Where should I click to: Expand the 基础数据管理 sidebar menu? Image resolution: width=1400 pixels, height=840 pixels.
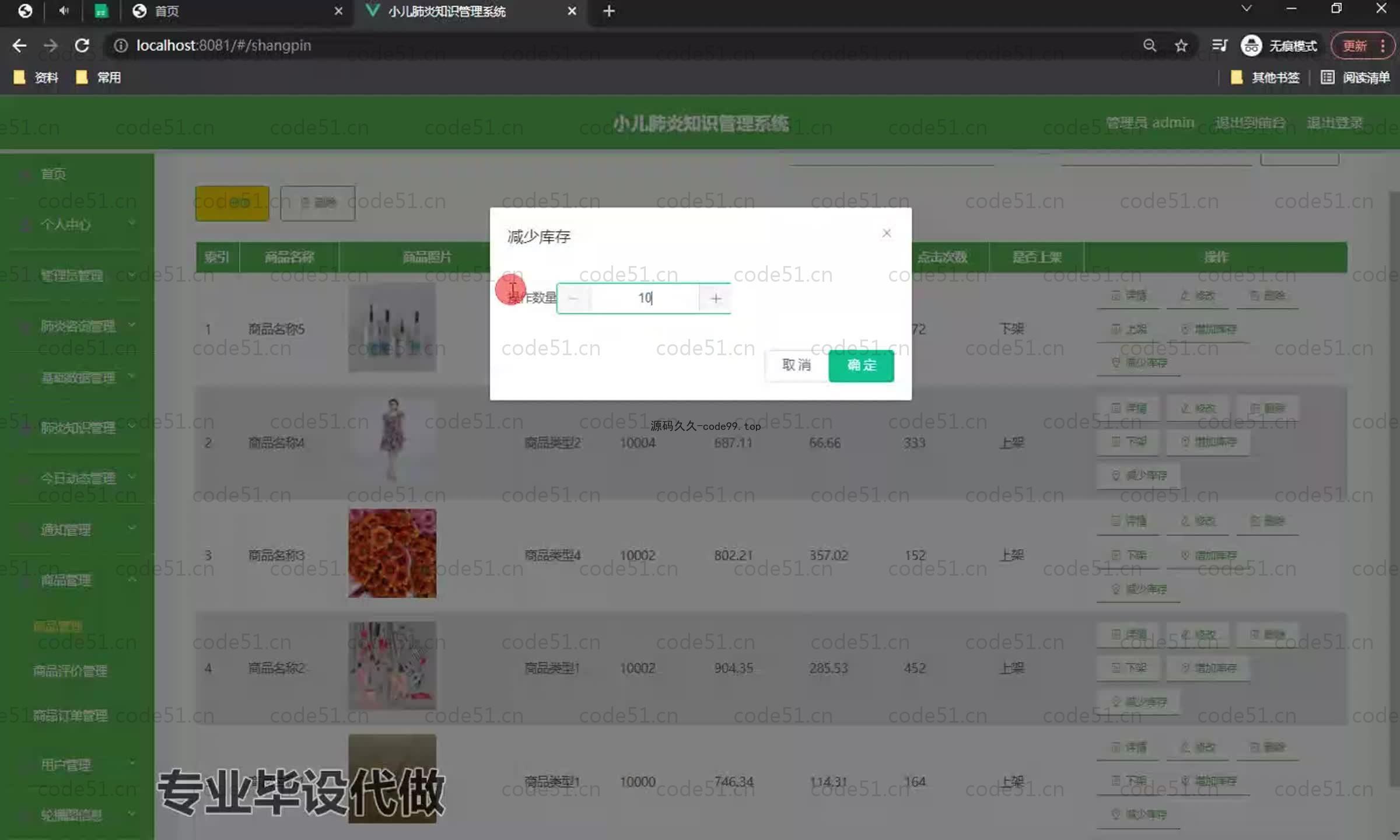click(x=77, y=377)
